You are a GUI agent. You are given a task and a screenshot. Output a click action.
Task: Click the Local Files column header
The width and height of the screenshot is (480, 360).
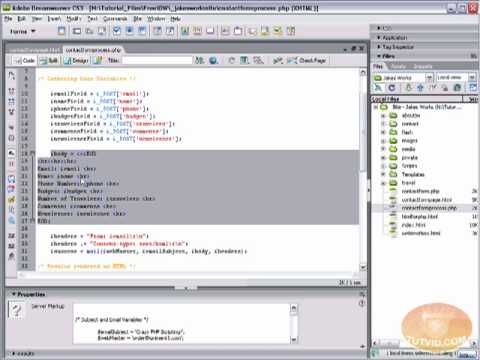click(417, 99)
